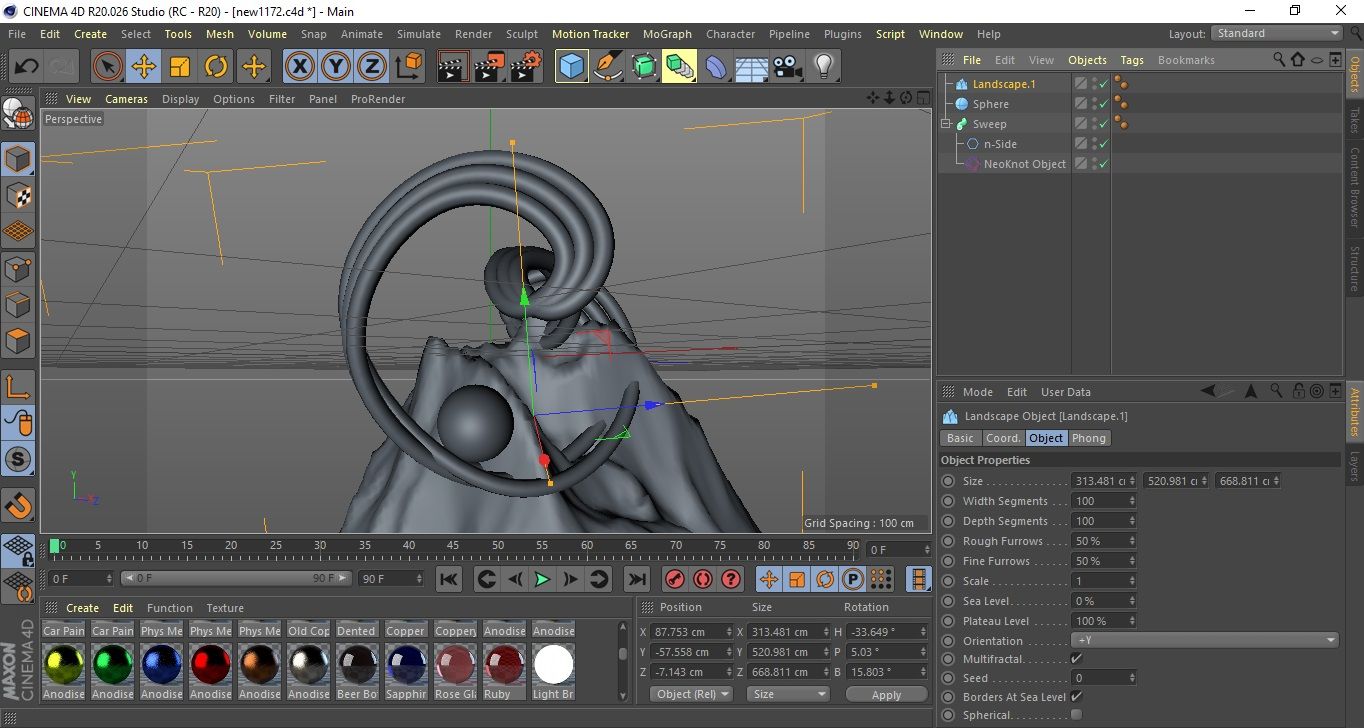Click the Rough Furrows value field
1364x728 pixels.
(x=1104, y=541)
